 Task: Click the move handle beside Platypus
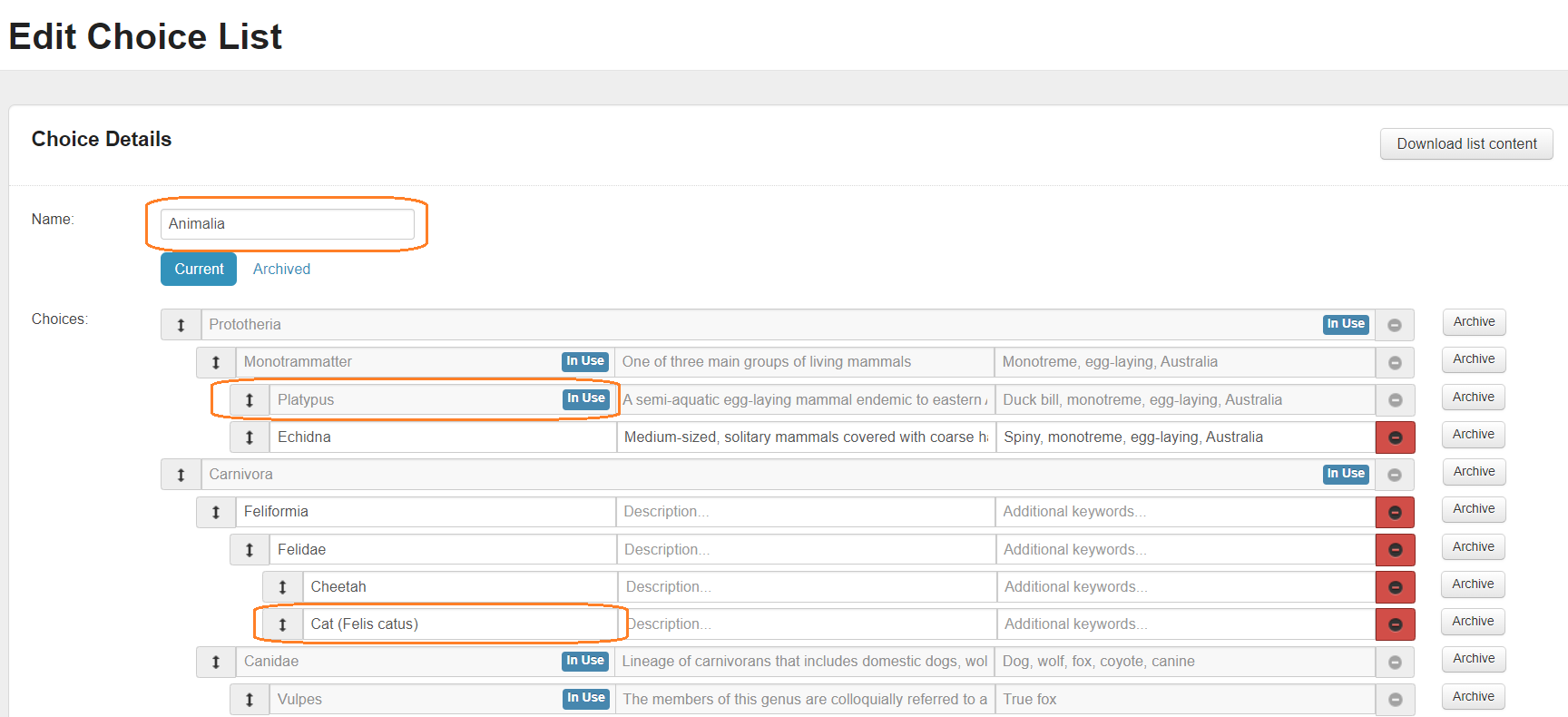[250, 400]
